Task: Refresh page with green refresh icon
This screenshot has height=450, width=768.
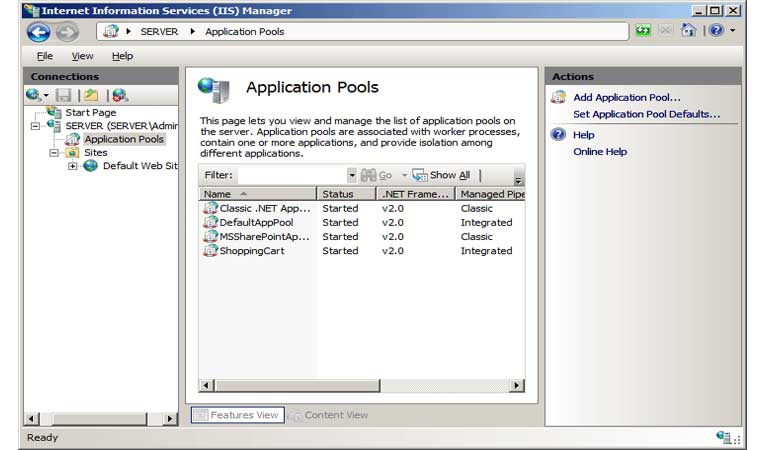Action: [643, 31]
